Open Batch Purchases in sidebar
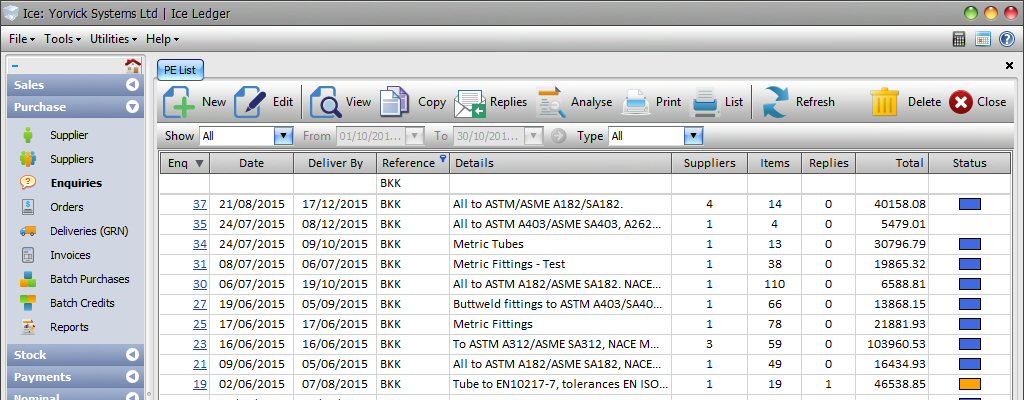The height and width of the screenshot is (400, 1024). tap(90, 279)
